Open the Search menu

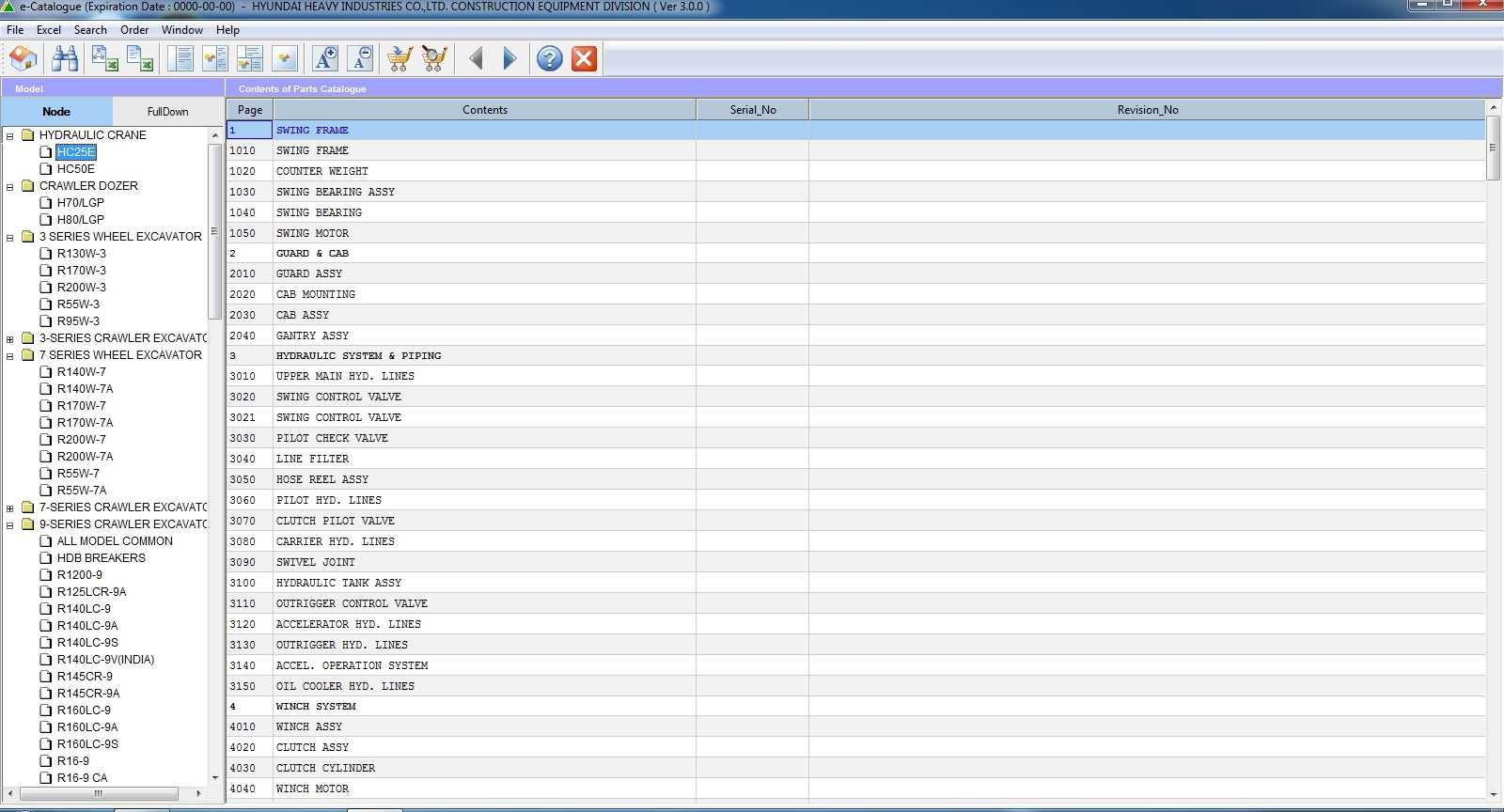coord(90,30)
